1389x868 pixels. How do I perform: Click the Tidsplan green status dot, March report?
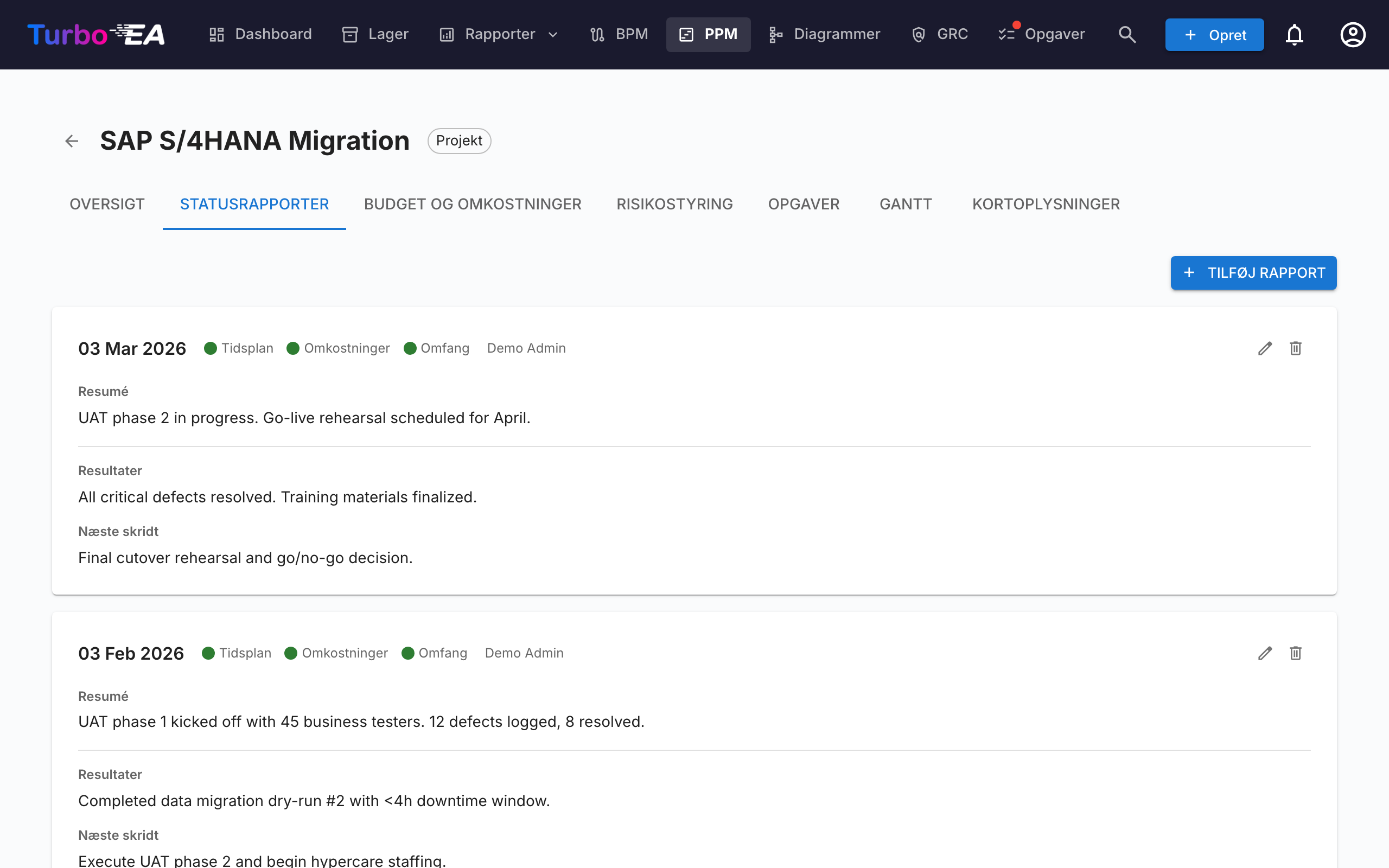211,348
